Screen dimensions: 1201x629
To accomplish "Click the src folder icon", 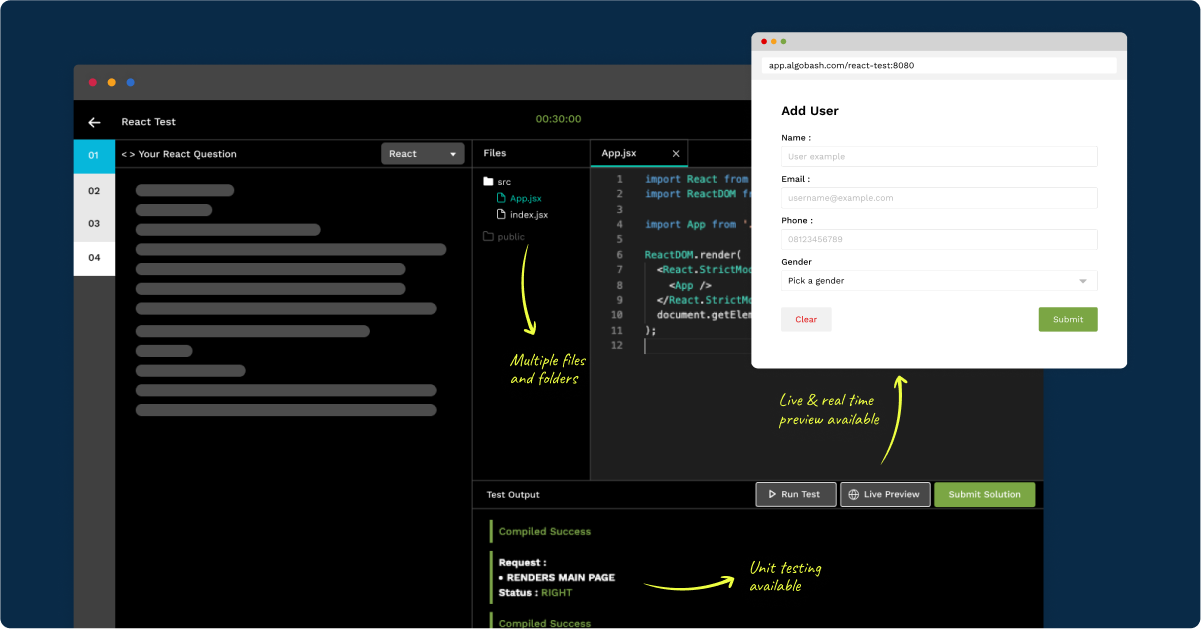I will [x=488, y=182].
